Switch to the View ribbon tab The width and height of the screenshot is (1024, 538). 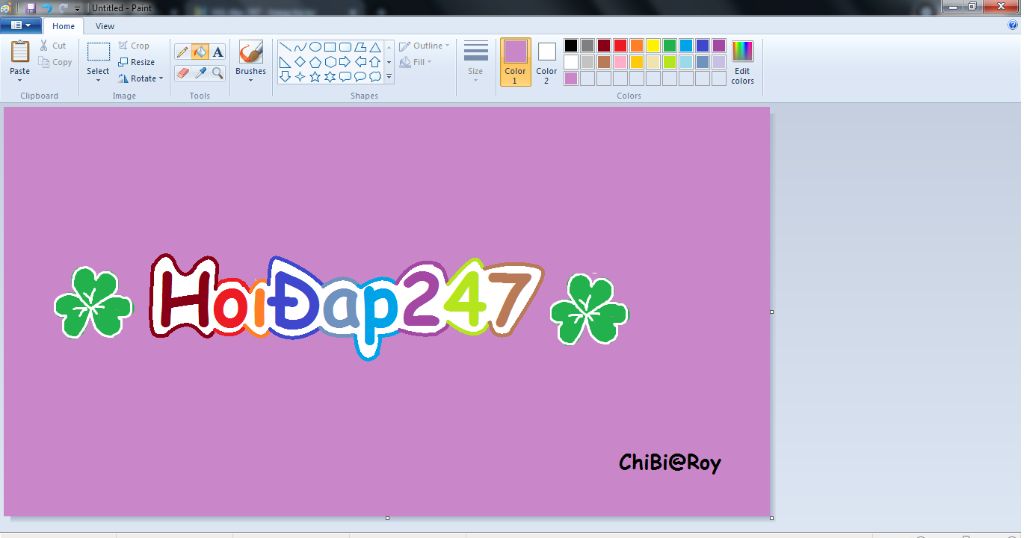coord(104,26)
